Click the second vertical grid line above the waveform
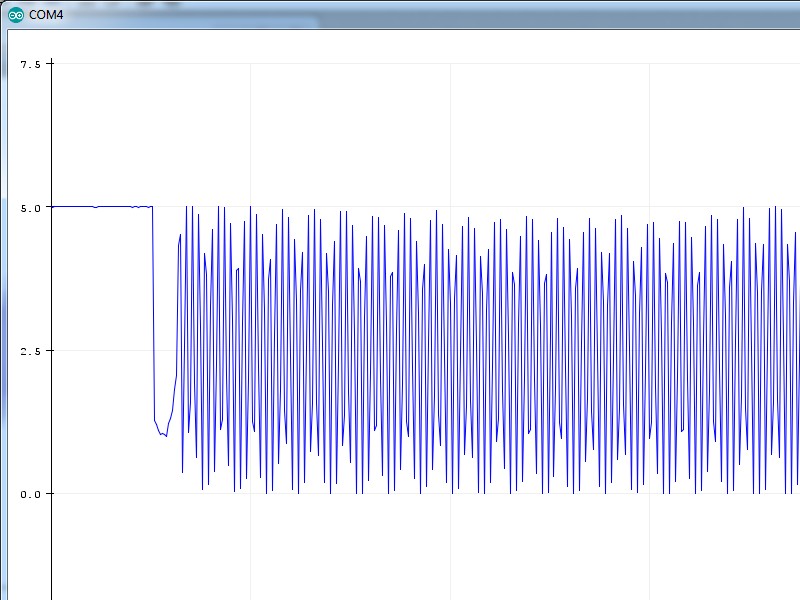 point(450,130)
